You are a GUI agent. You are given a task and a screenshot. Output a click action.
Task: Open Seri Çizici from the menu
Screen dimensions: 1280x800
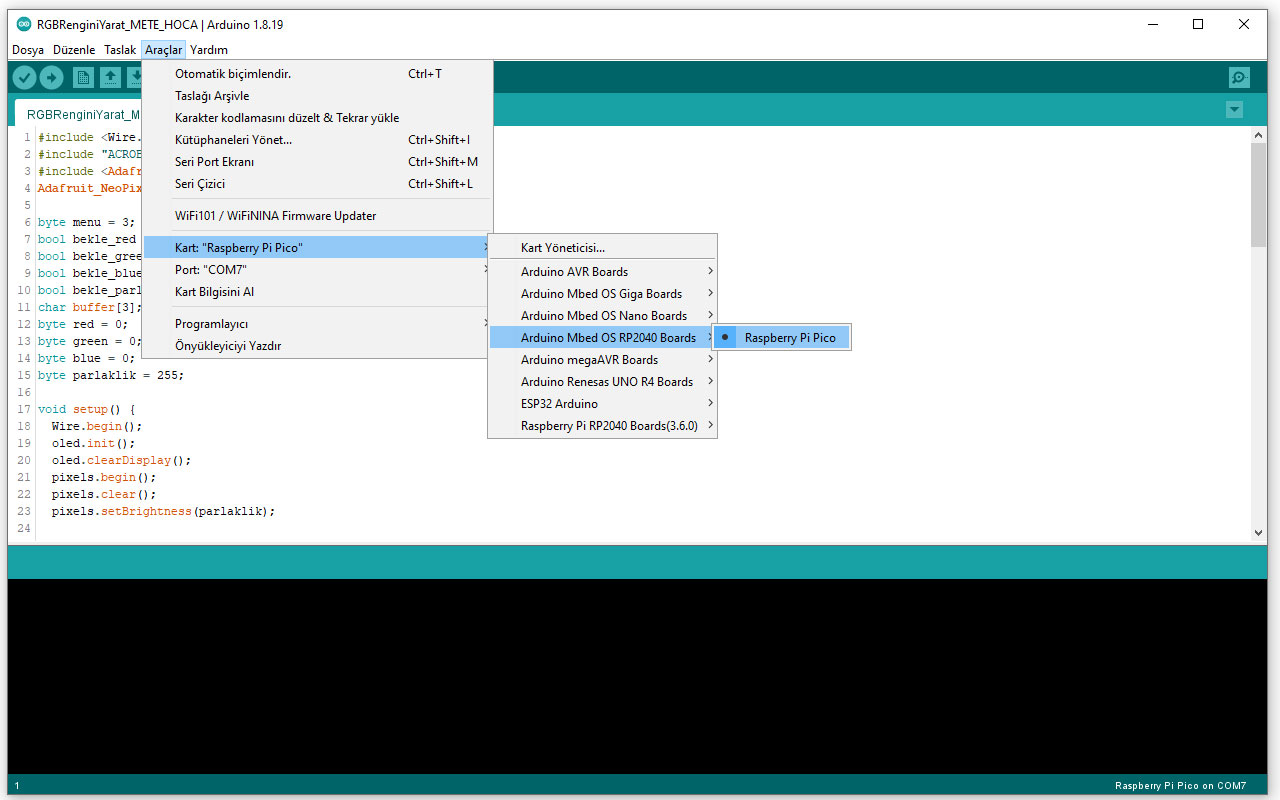coord(317,184)
